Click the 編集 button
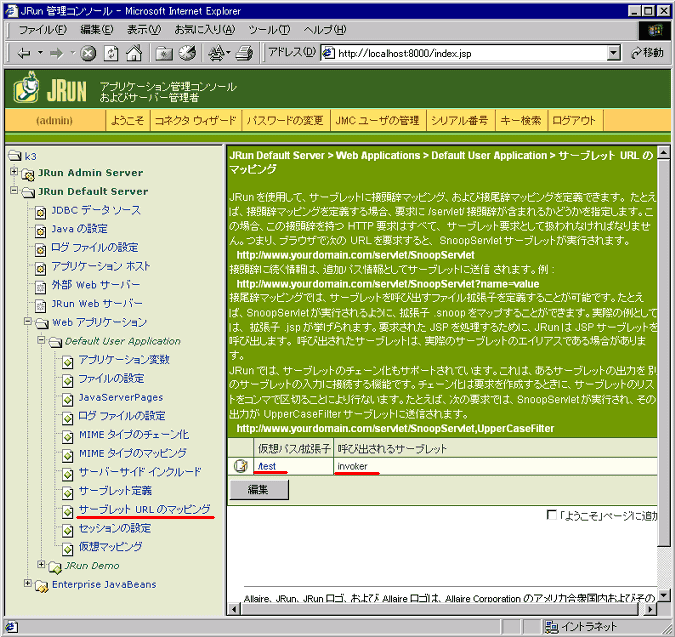 pyautogui.click(x=259, y=490)
